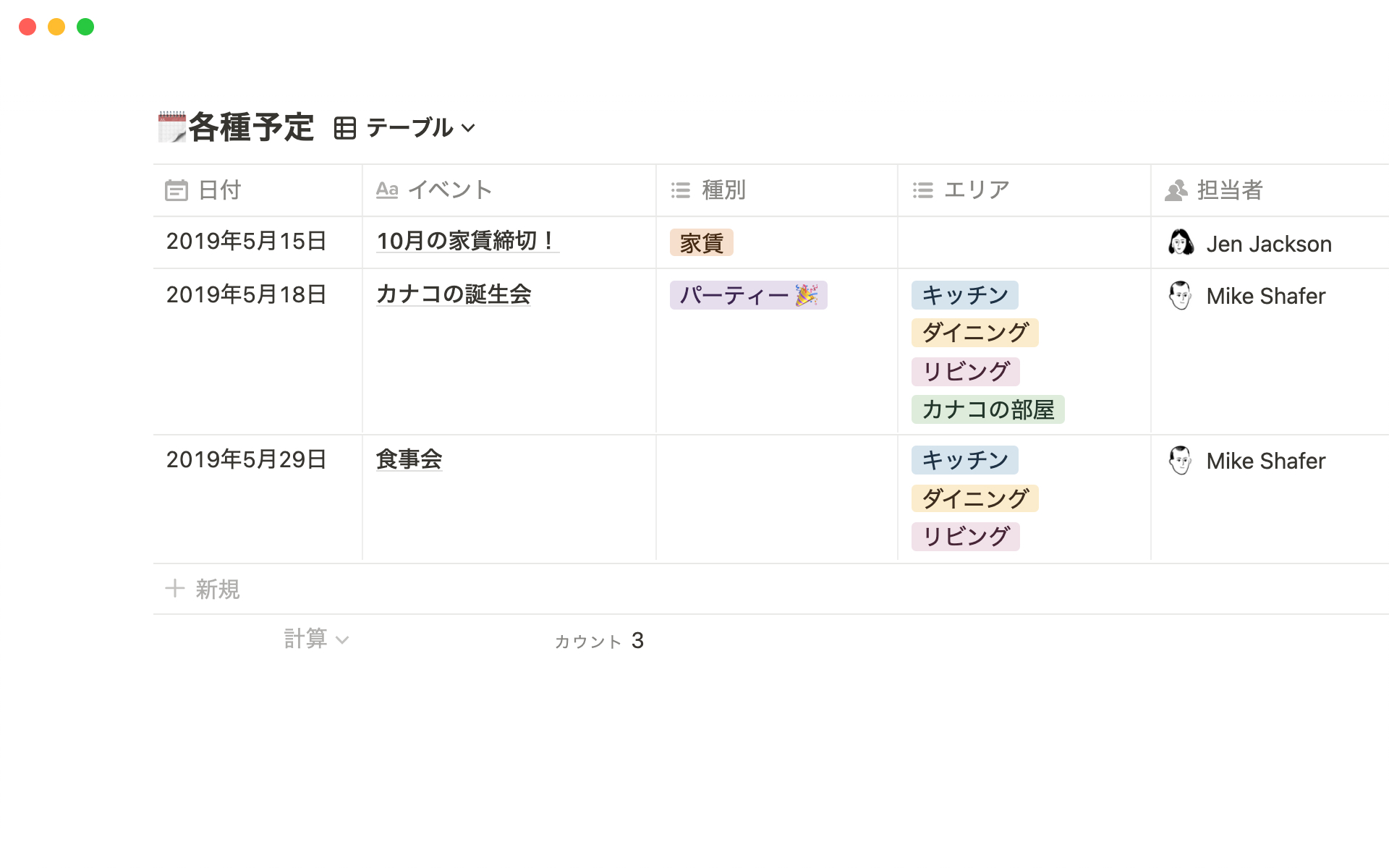Click the people icon in 担当者 header
1389x868 pixels.
[1176, 190]
